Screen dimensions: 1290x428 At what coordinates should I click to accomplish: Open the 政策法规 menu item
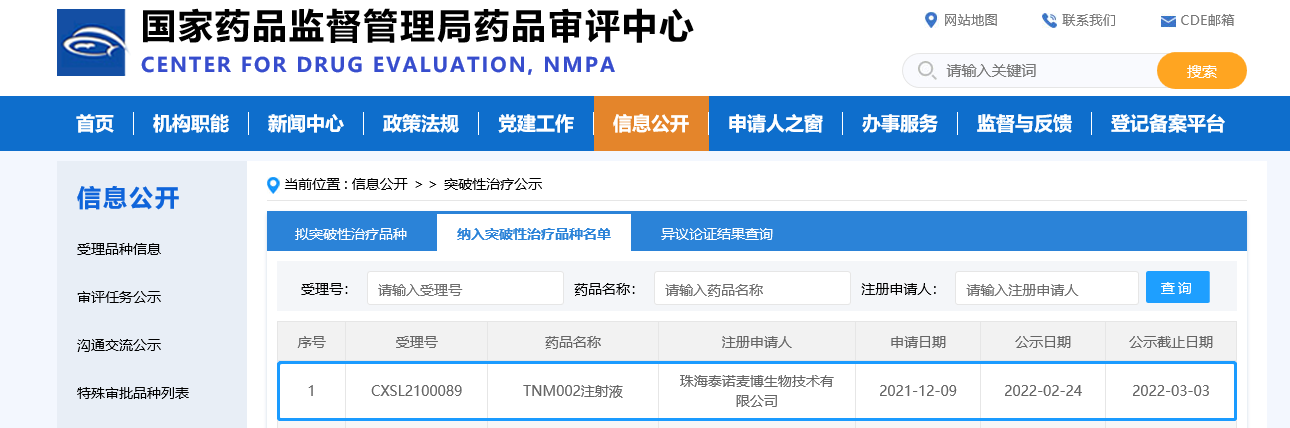[420, 124]
